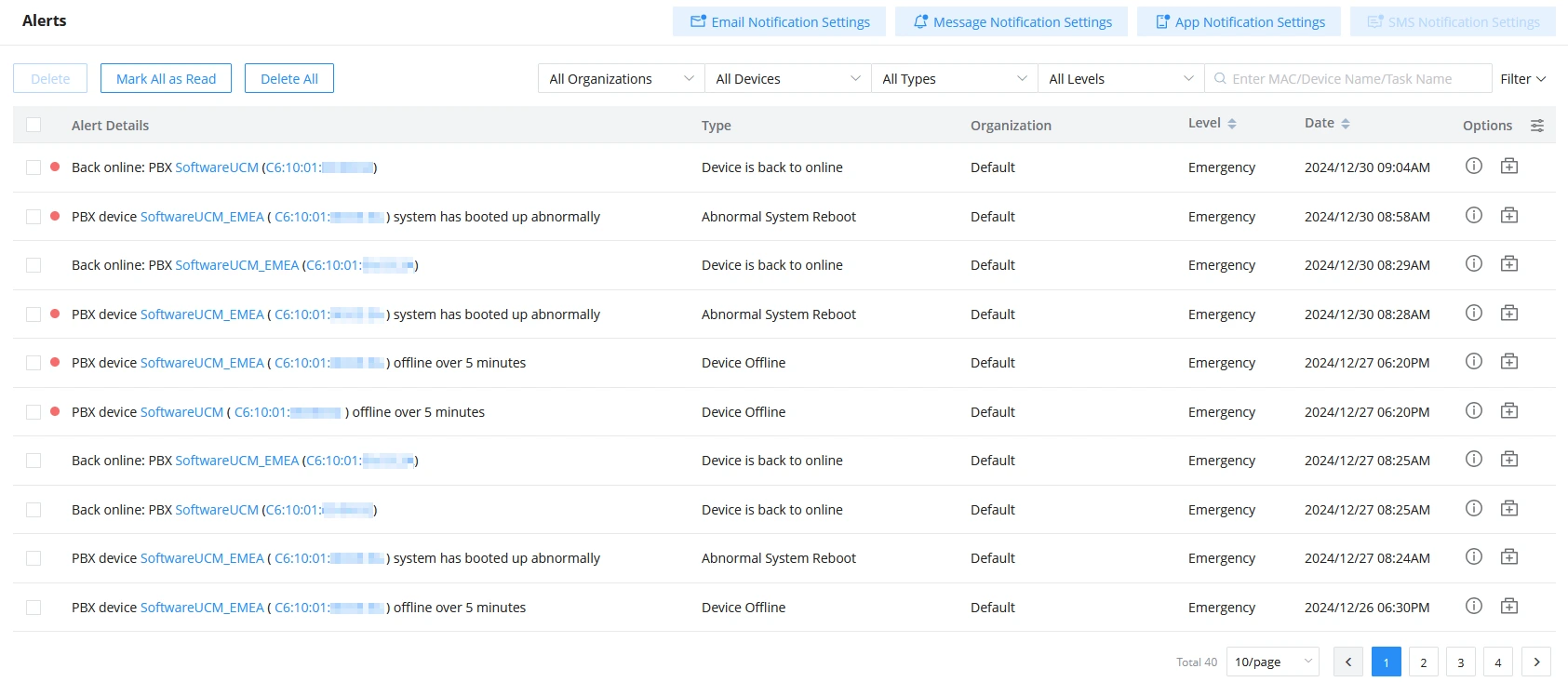Go to page 3
This screenshot has width=1568, height=682.
(x=1461, y=662)
